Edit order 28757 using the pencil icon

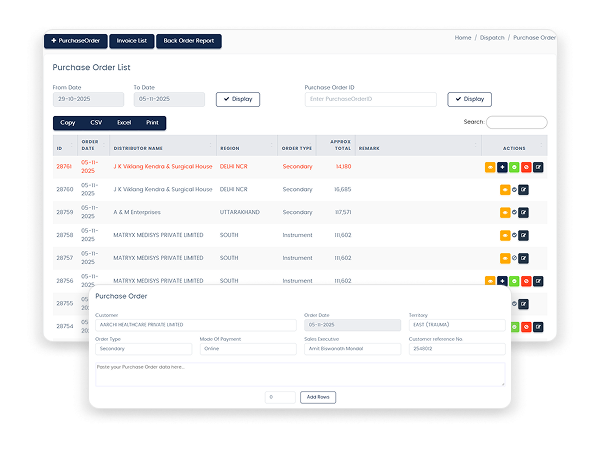(523, 258)
